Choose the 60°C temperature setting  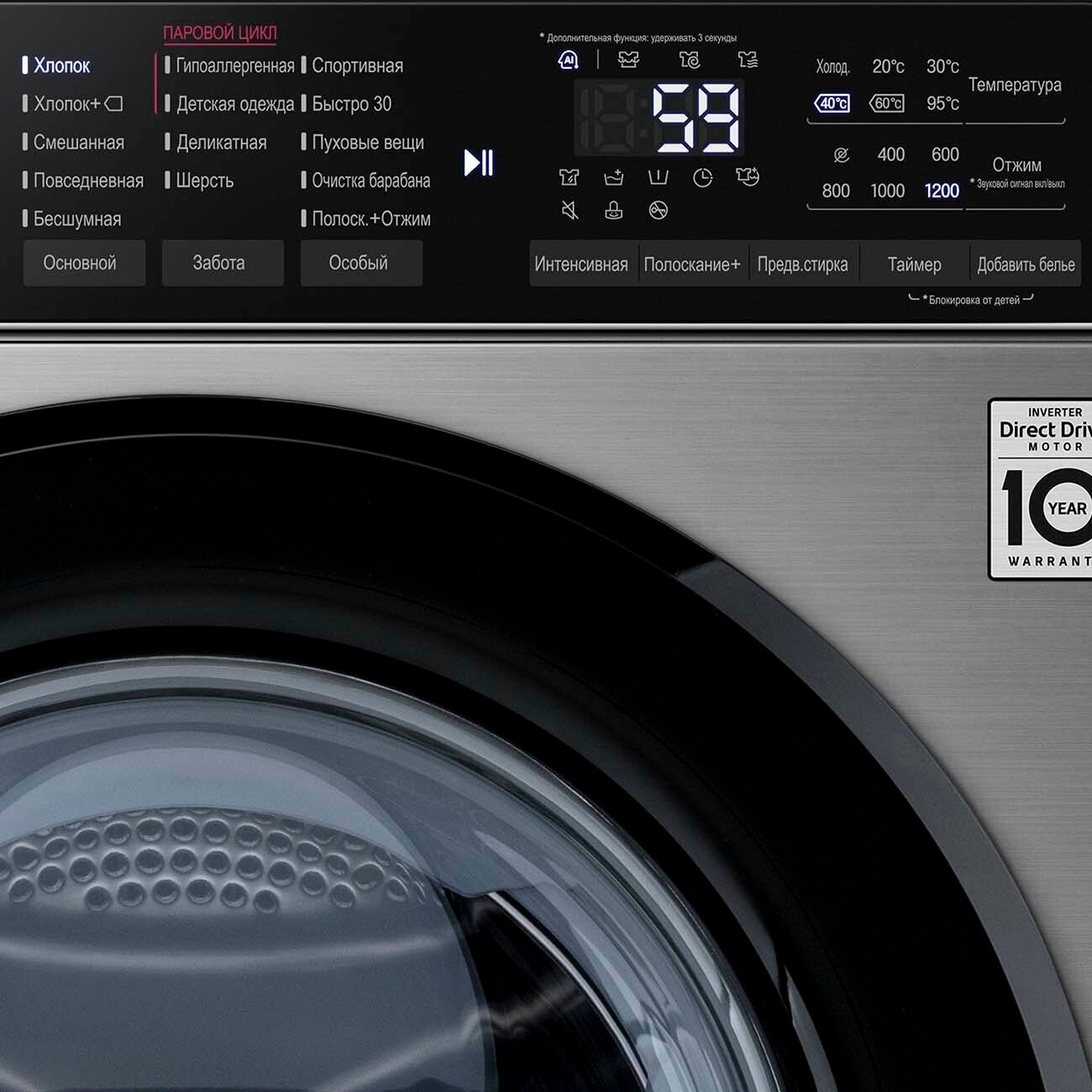point(887,103)
